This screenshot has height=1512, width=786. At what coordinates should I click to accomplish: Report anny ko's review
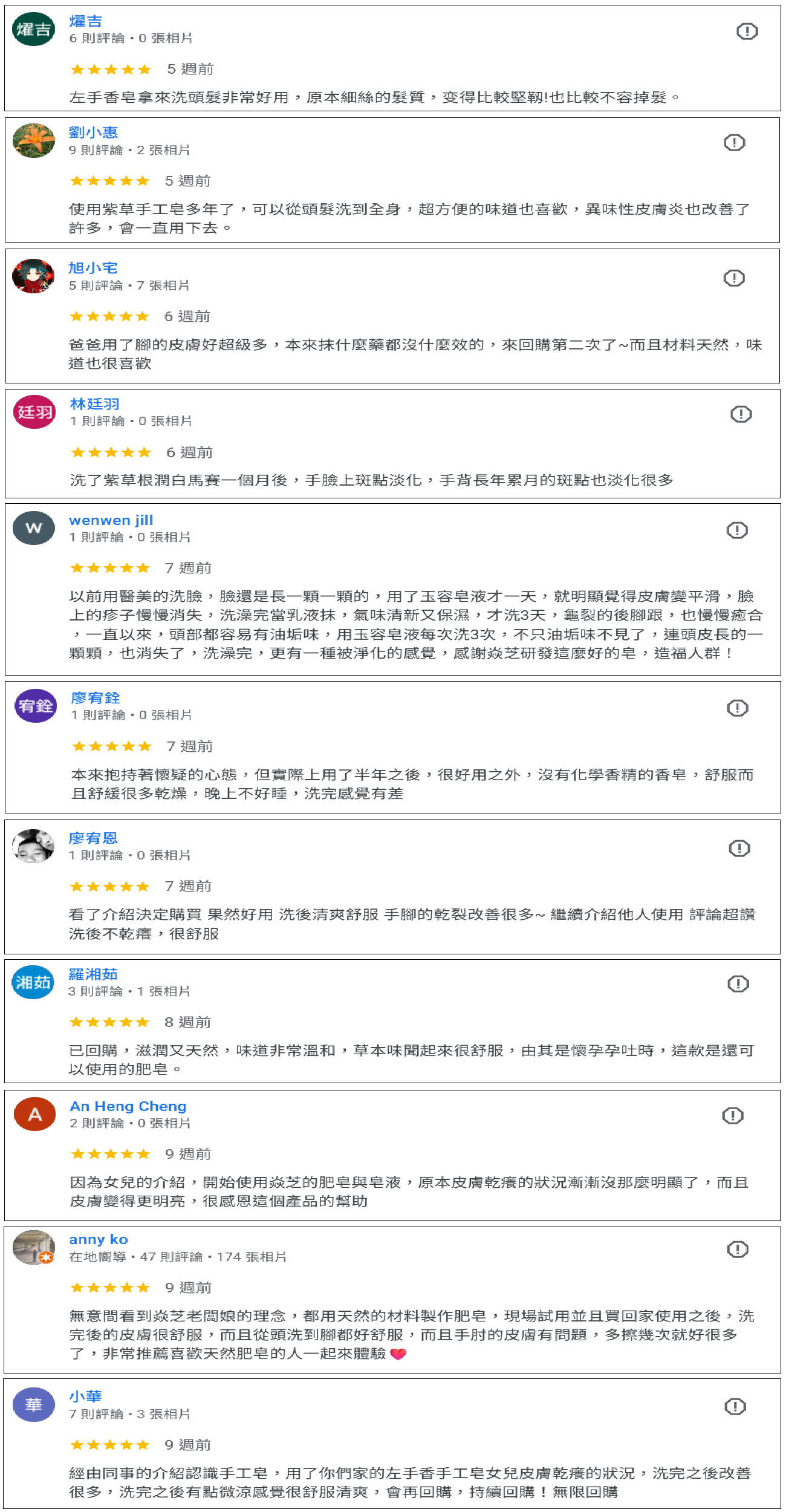737,1249
